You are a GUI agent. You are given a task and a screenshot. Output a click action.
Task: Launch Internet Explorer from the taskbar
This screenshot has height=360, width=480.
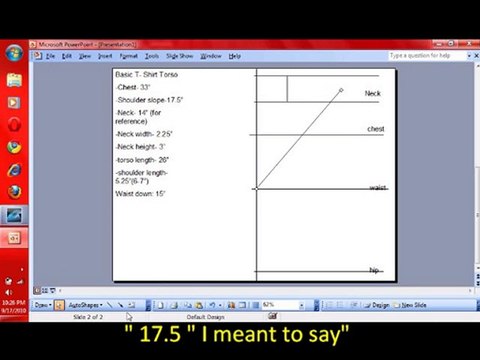pyautogui.click(x=14, y=170)
